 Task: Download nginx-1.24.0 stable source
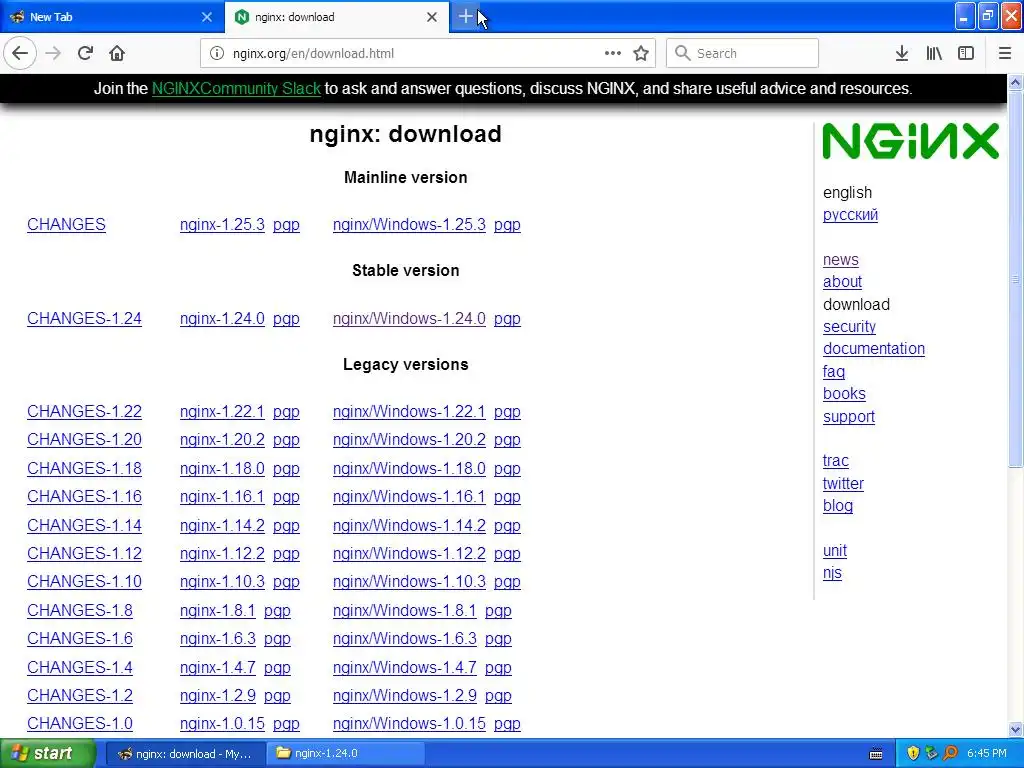coord(222,319)
